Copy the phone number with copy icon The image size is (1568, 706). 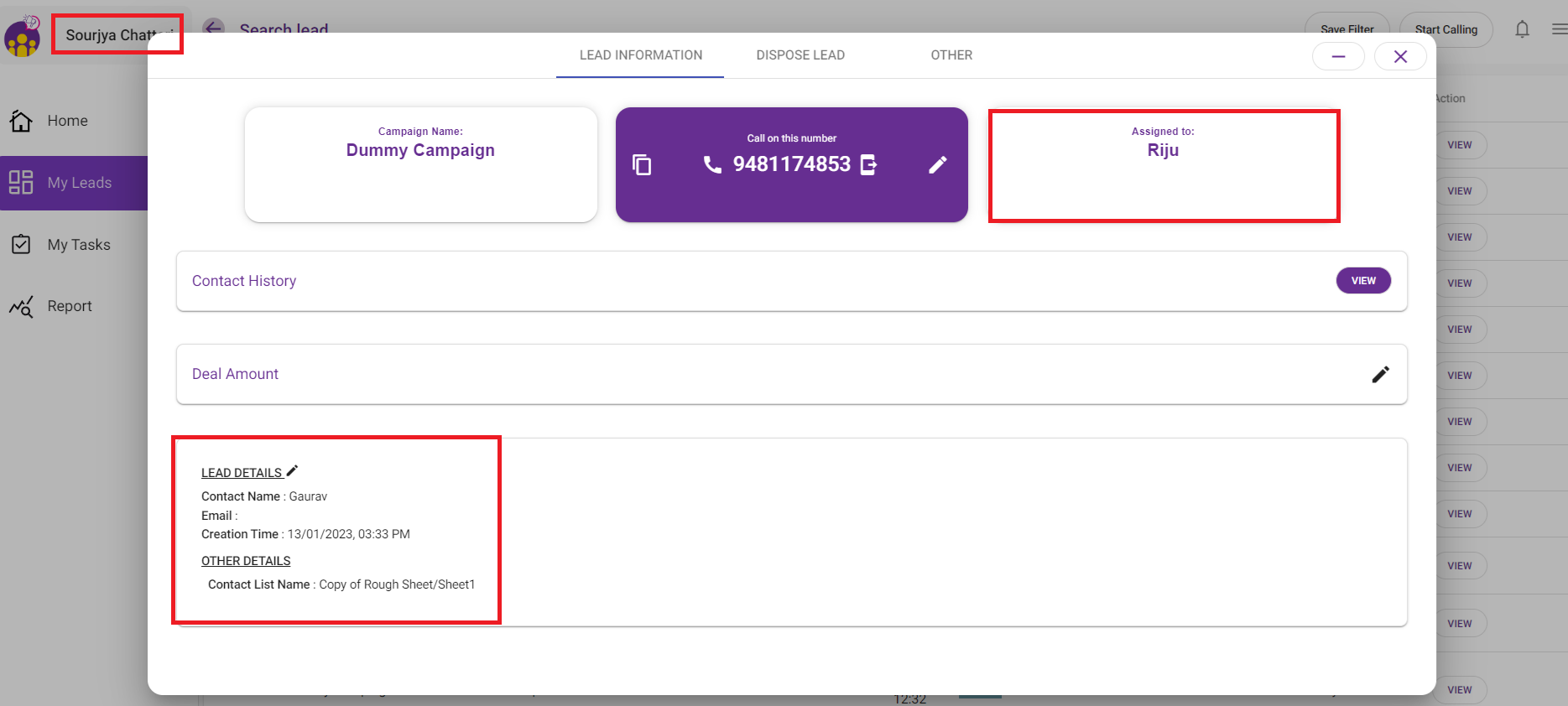[x=642, y=165]
